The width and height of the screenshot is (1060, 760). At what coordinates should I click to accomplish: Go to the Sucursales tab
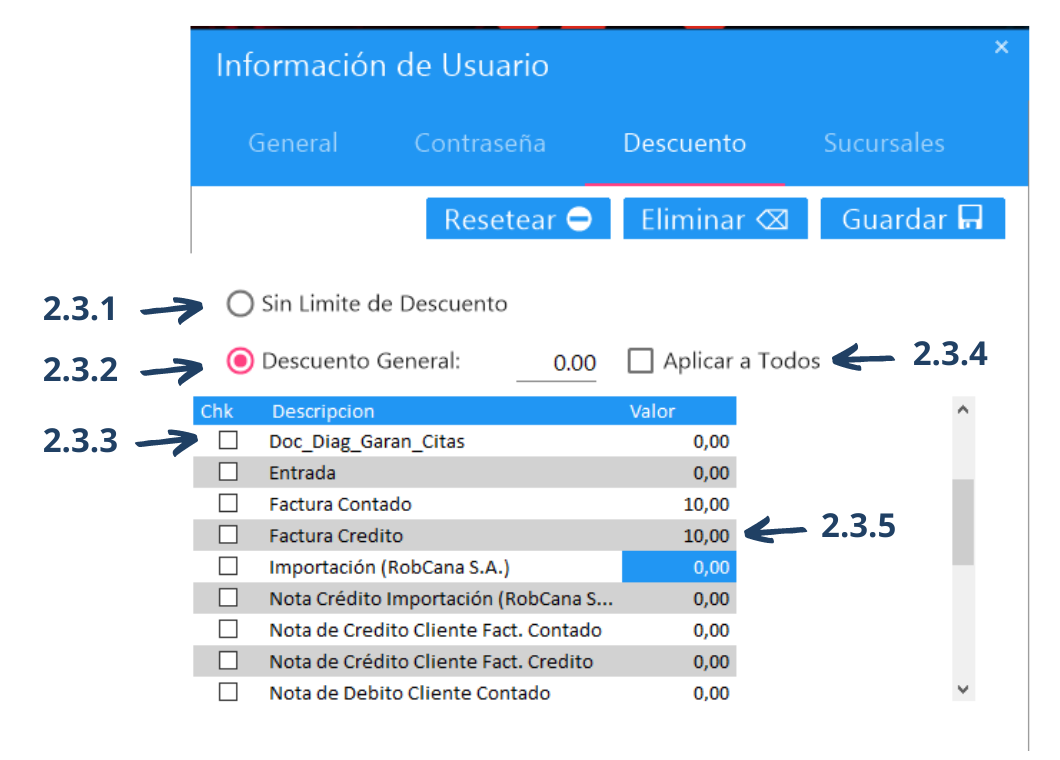(x=883, y=143)
